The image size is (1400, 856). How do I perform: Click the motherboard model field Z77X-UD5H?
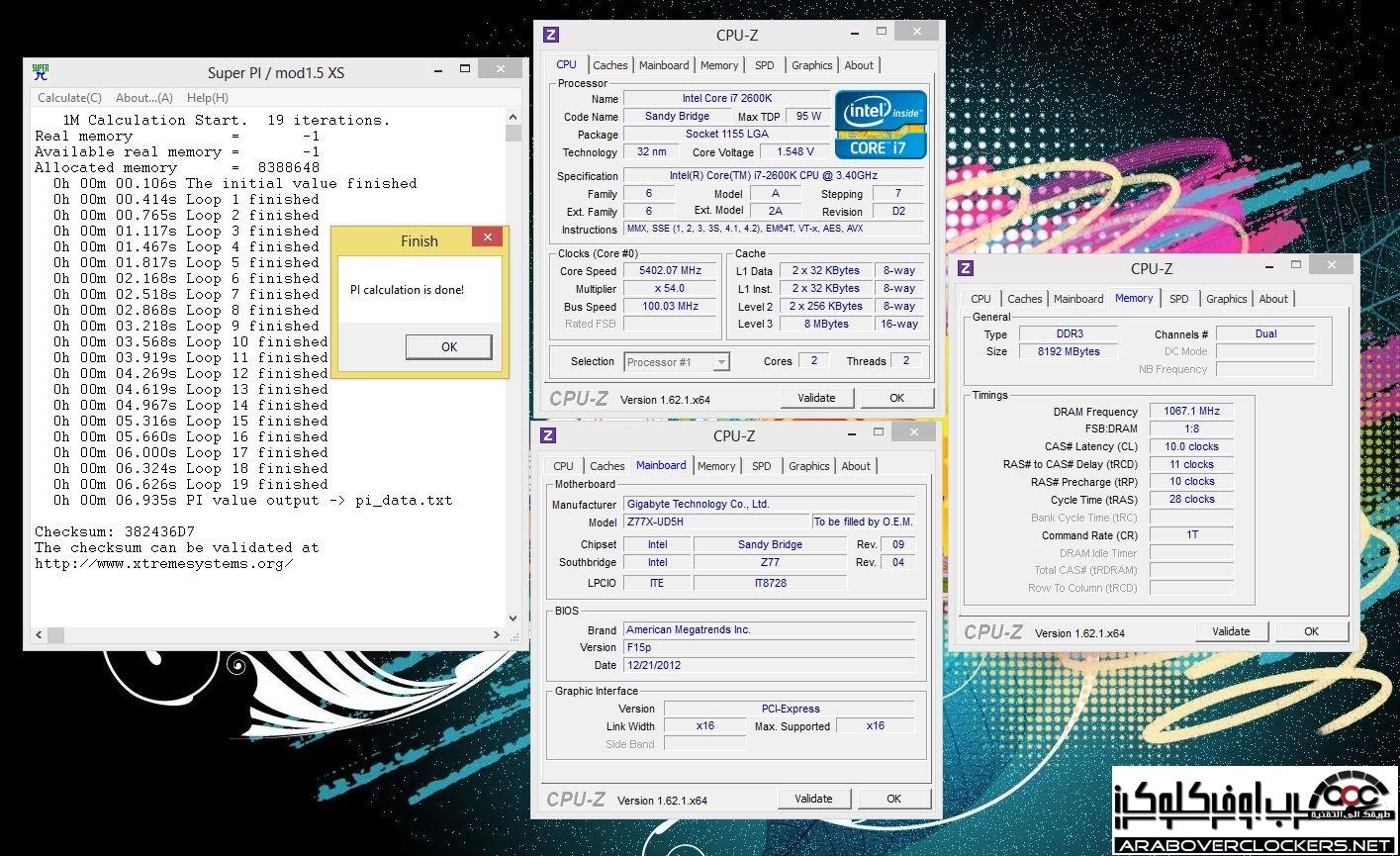coord(716,522)
